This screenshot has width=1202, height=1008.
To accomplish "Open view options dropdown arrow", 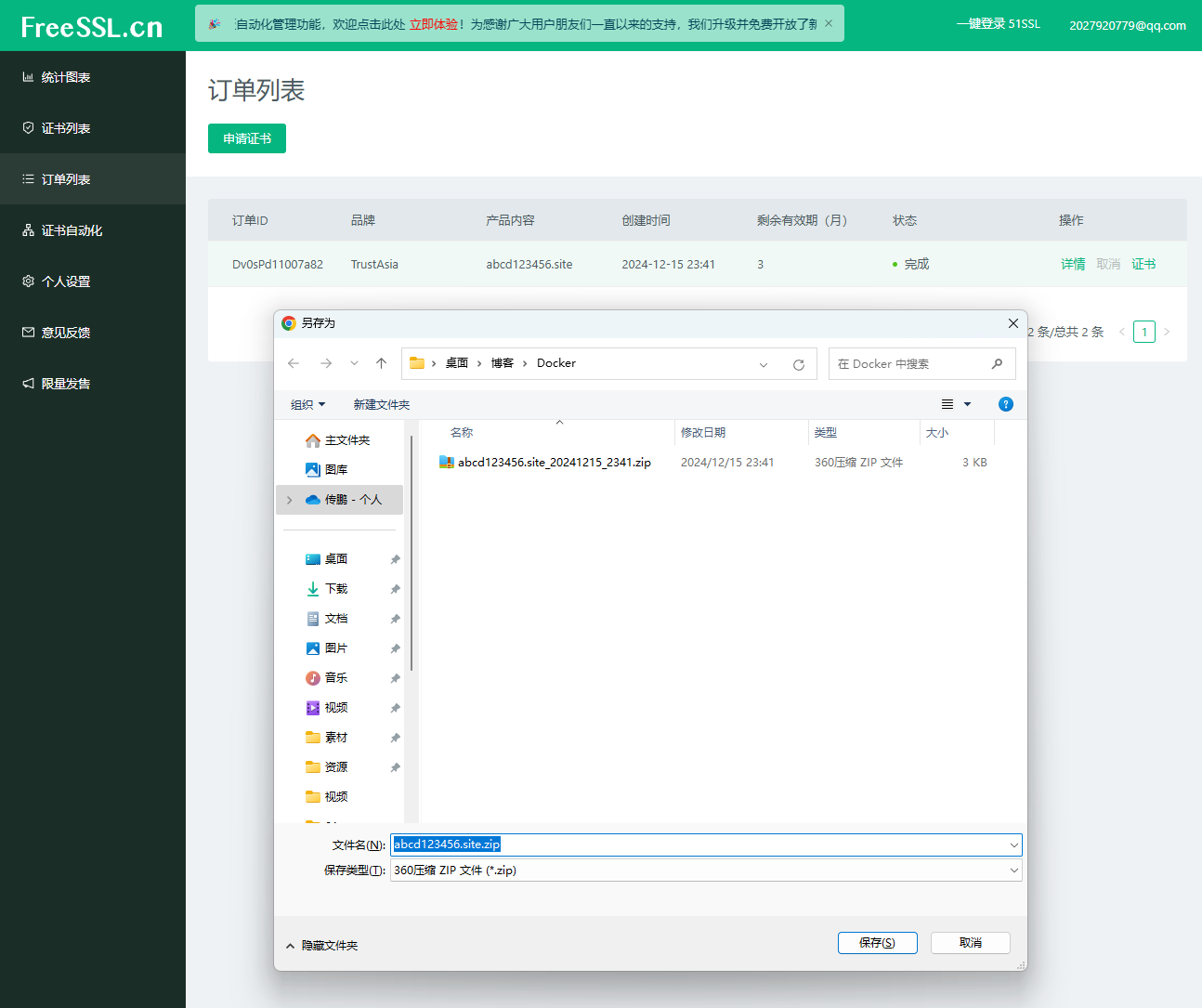I will tap(967, 404).
